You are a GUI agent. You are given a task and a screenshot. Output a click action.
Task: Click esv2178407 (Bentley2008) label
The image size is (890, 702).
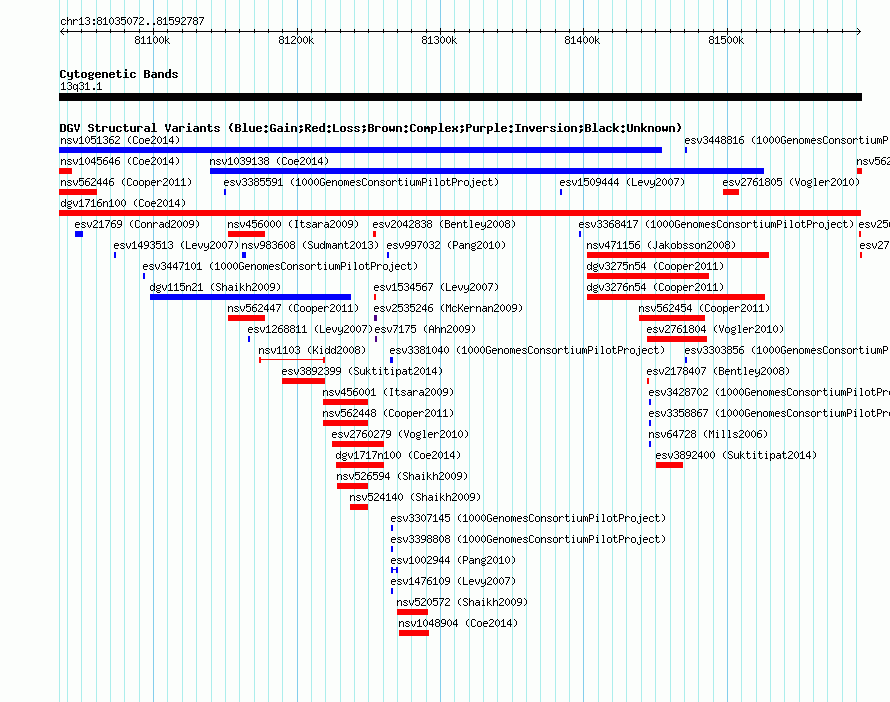tap(717, 371)
